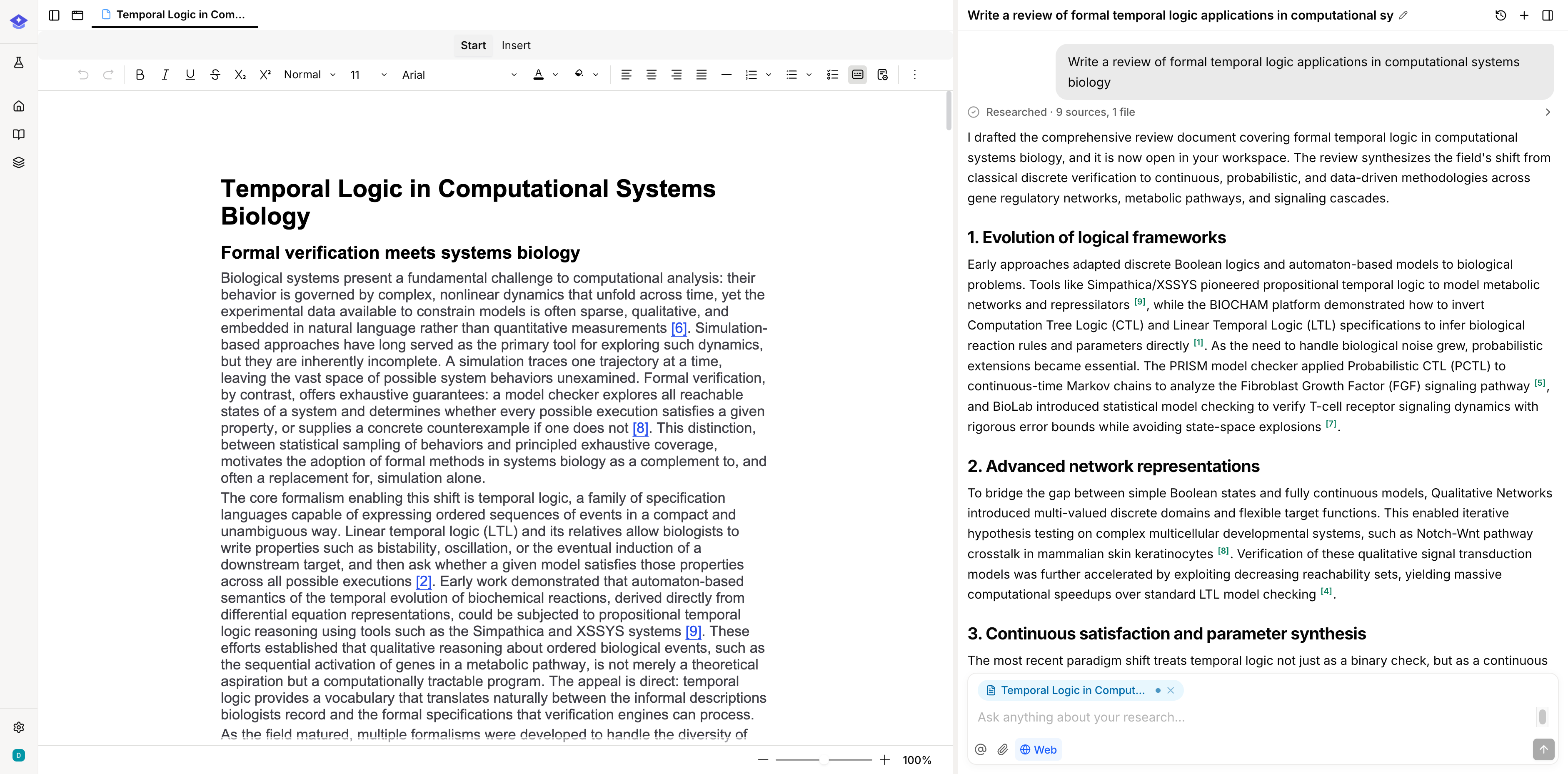This screenshot has height=774, width=1568.
Task: Focus the Ask anything input field
Action: pyautogui.click(x=1254, y=717)
